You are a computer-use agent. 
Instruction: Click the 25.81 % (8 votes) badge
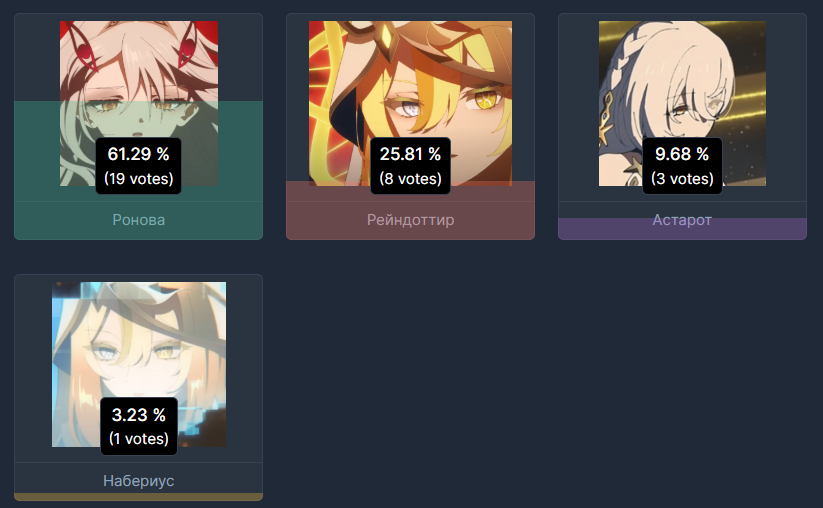[x=410, y=166]
